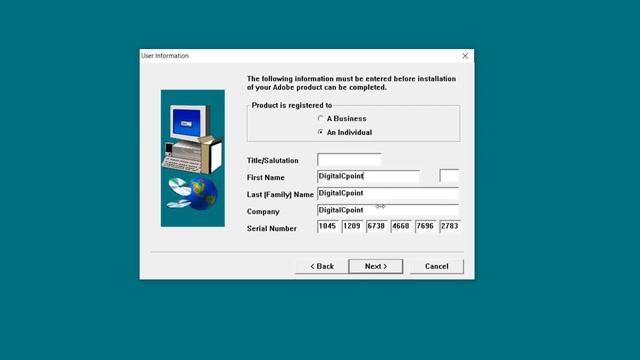Click the User Information title text
Image resolution: width=640 pixels, height=360 pixels.
tap(165, 56)
